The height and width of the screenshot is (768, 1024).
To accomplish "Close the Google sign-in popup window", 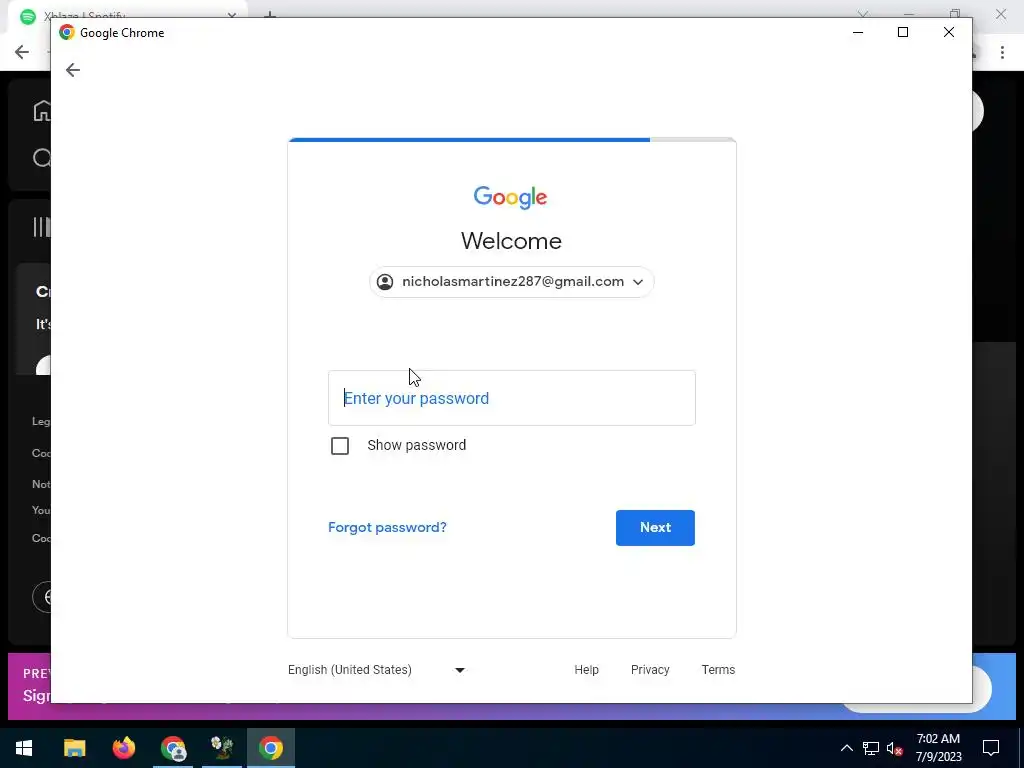I will [949, 32].
